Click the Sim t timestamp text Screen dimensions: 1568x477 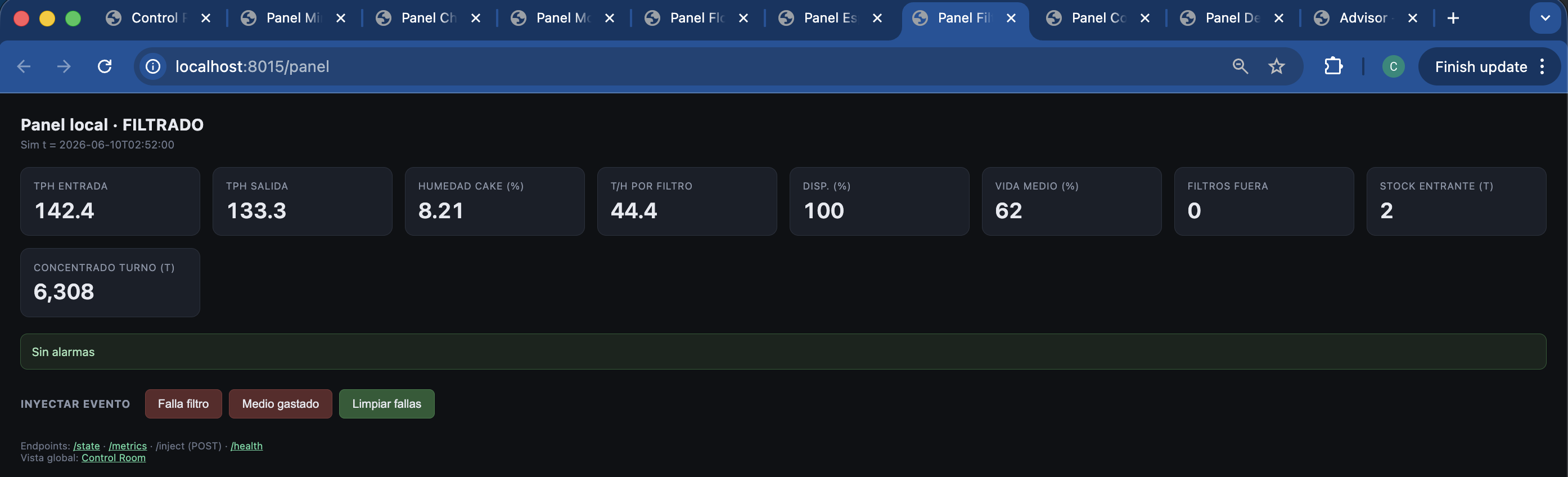pos(97,145)
